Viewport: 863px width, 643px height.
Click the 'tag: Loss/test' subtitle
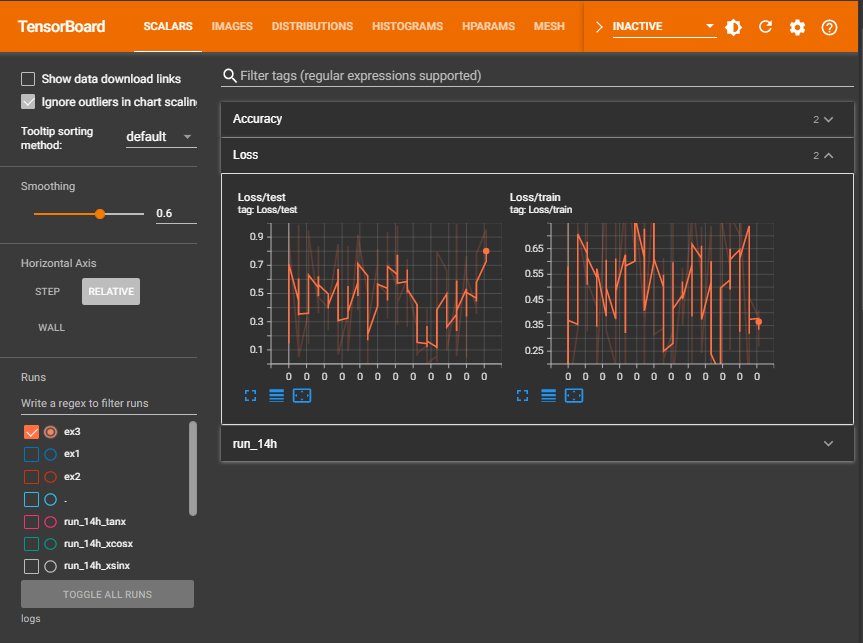click(x=267, y=210)
